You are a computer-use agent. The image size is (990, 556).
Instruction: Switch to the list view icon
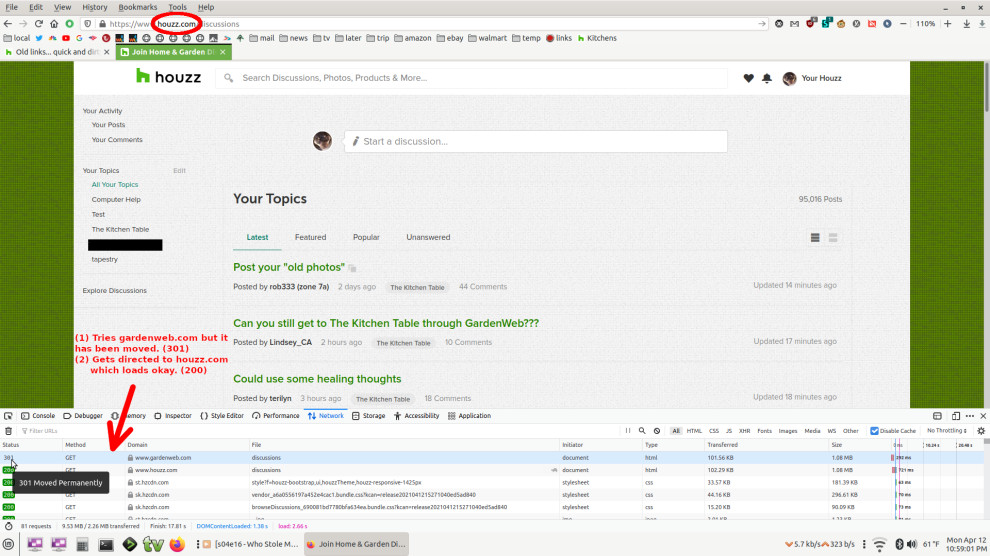[815, 237]
